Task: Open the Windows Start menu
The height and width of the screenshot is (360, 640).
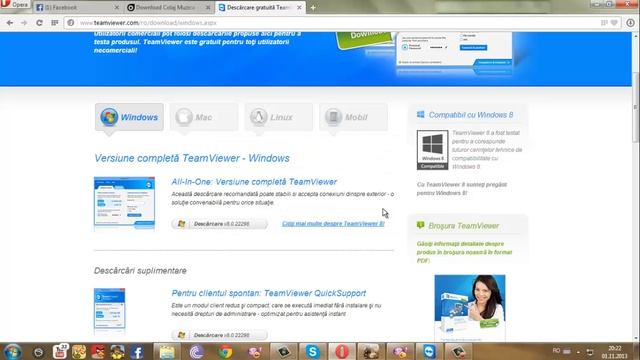Action: click(x=12, y=352)
